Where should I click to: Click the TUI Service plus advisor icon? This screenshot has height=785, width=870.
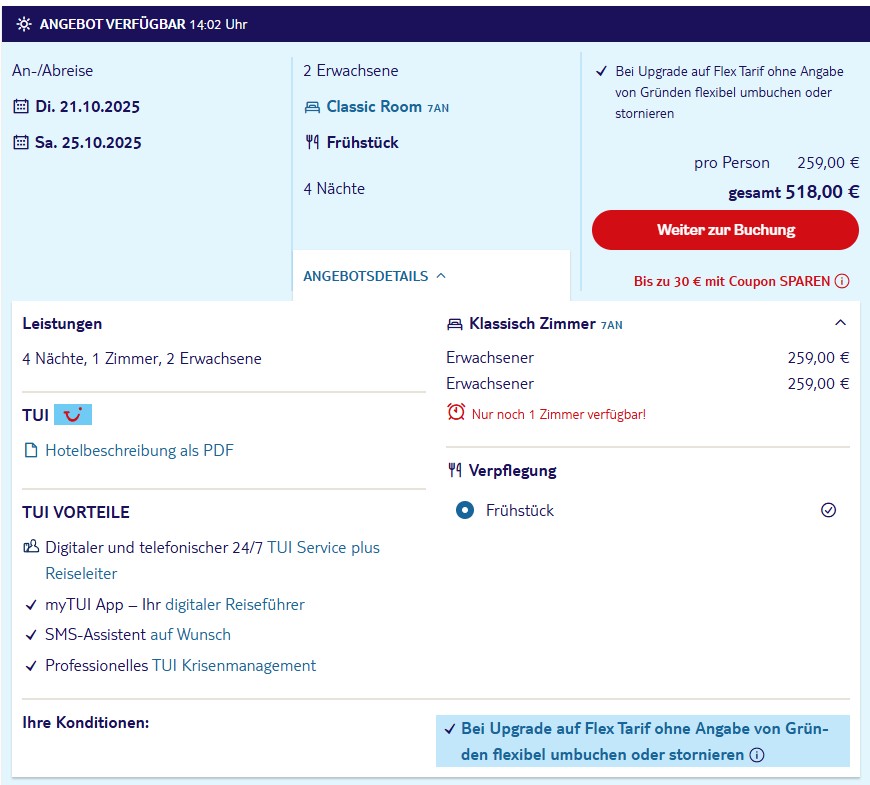pyautogui.click(x=31, y=547)
